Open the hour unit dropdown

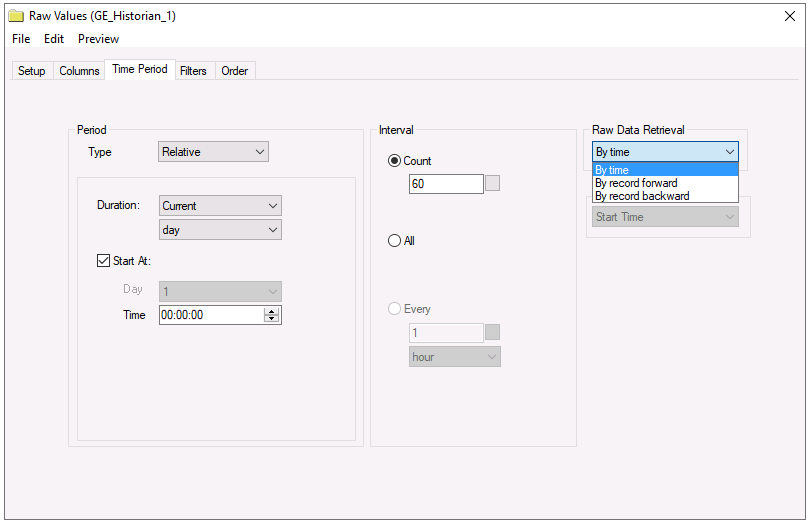point(455,357)
